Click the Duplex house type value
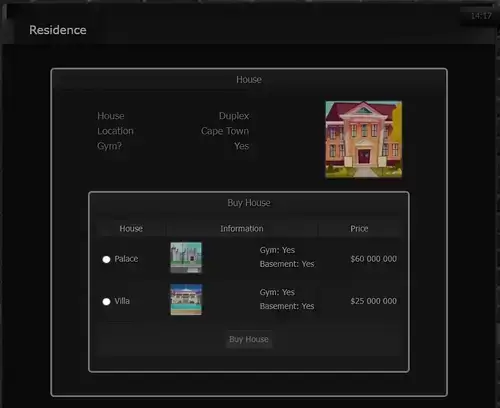The image size is (500, 408). click(234, 116)
